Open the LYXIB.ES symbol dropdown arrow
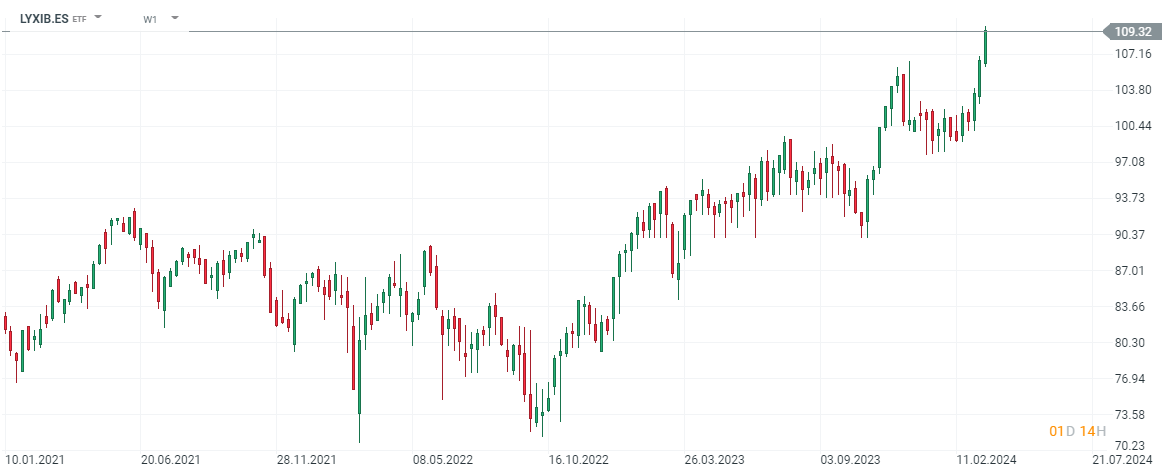This screenshot has width=1175, height=476. [98, 18]
